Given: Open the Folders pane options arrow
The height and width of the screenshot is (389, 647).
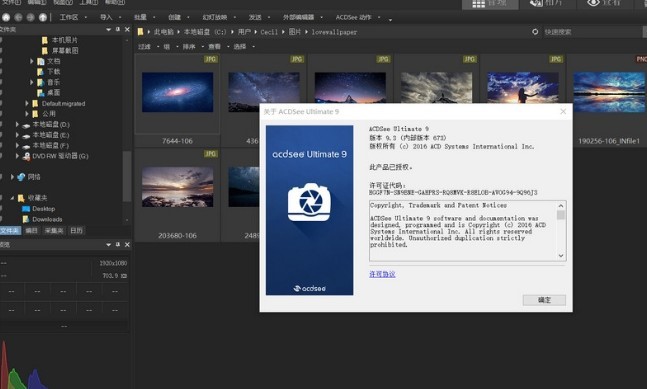Looking at the screenshot, I should pyautogui.click(x=109, y=30).
